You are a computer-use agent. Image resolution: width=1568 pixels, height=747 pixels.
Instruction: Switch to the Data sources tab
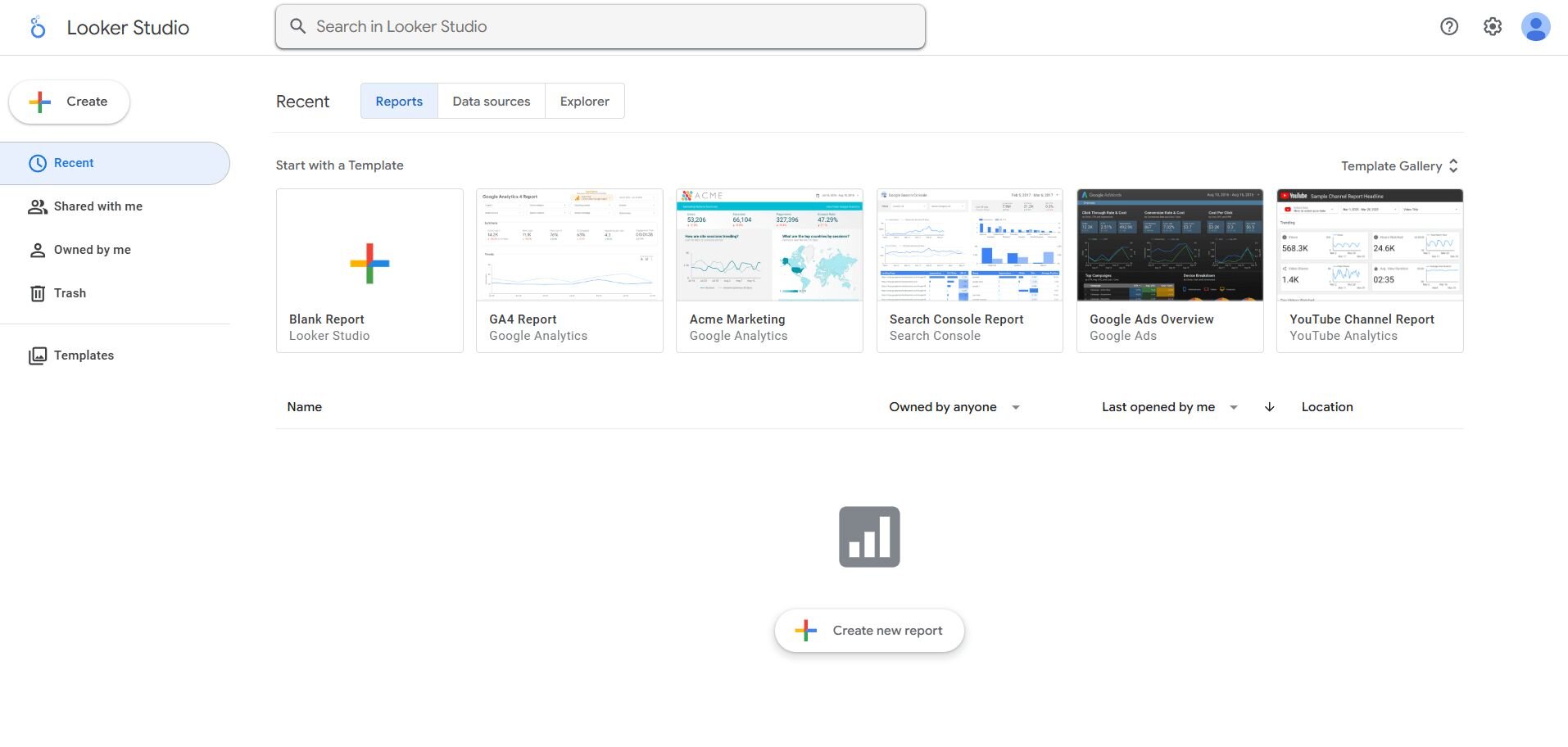(491, 101)
